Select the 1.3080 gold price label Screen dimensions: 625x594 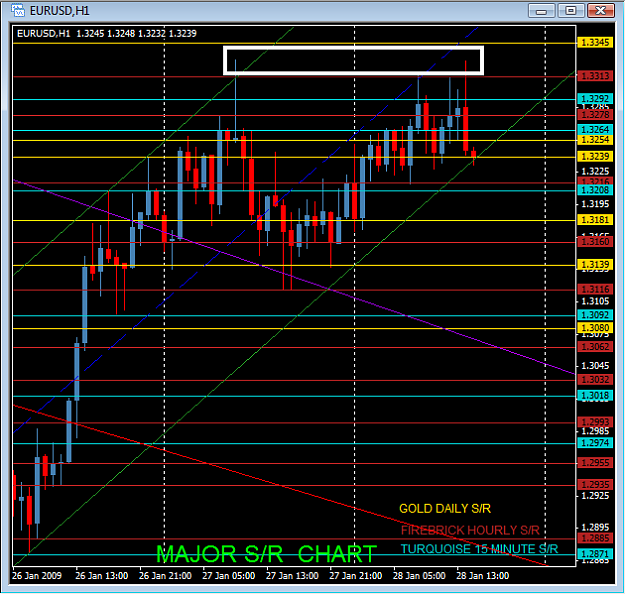click(595, 328)
